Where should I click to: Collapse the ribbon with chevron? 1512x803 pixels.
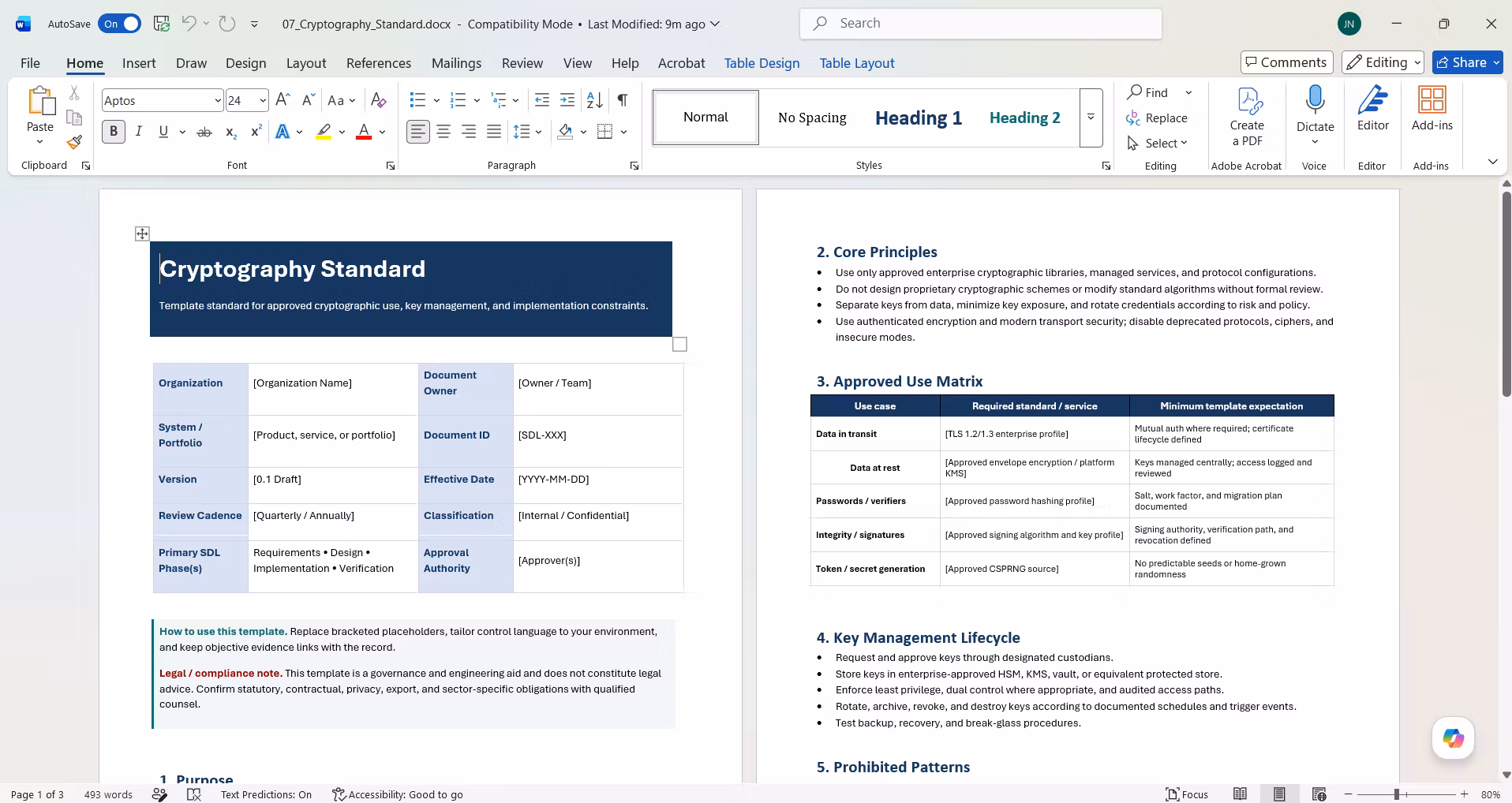pyautogui.click(x=1492, y=162)
